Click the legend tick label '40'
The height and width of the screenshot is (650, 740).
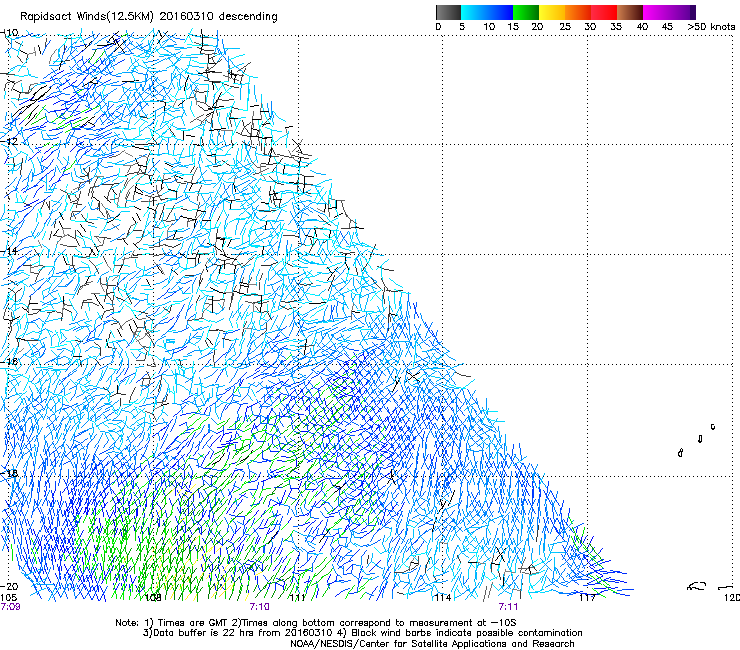pyautogui.click(x=642, y=27)
